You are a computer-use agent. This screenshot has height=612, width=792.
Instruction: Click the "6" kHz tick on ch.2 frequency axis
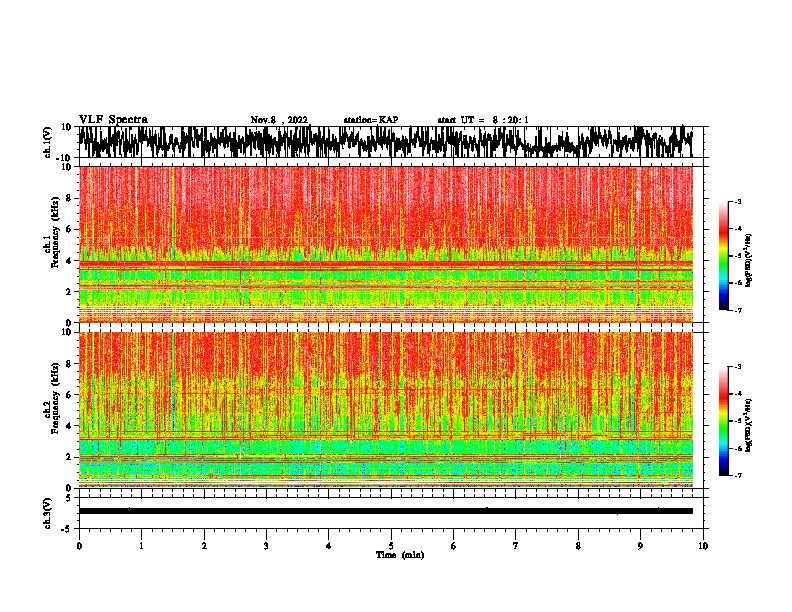coord(69,395)
